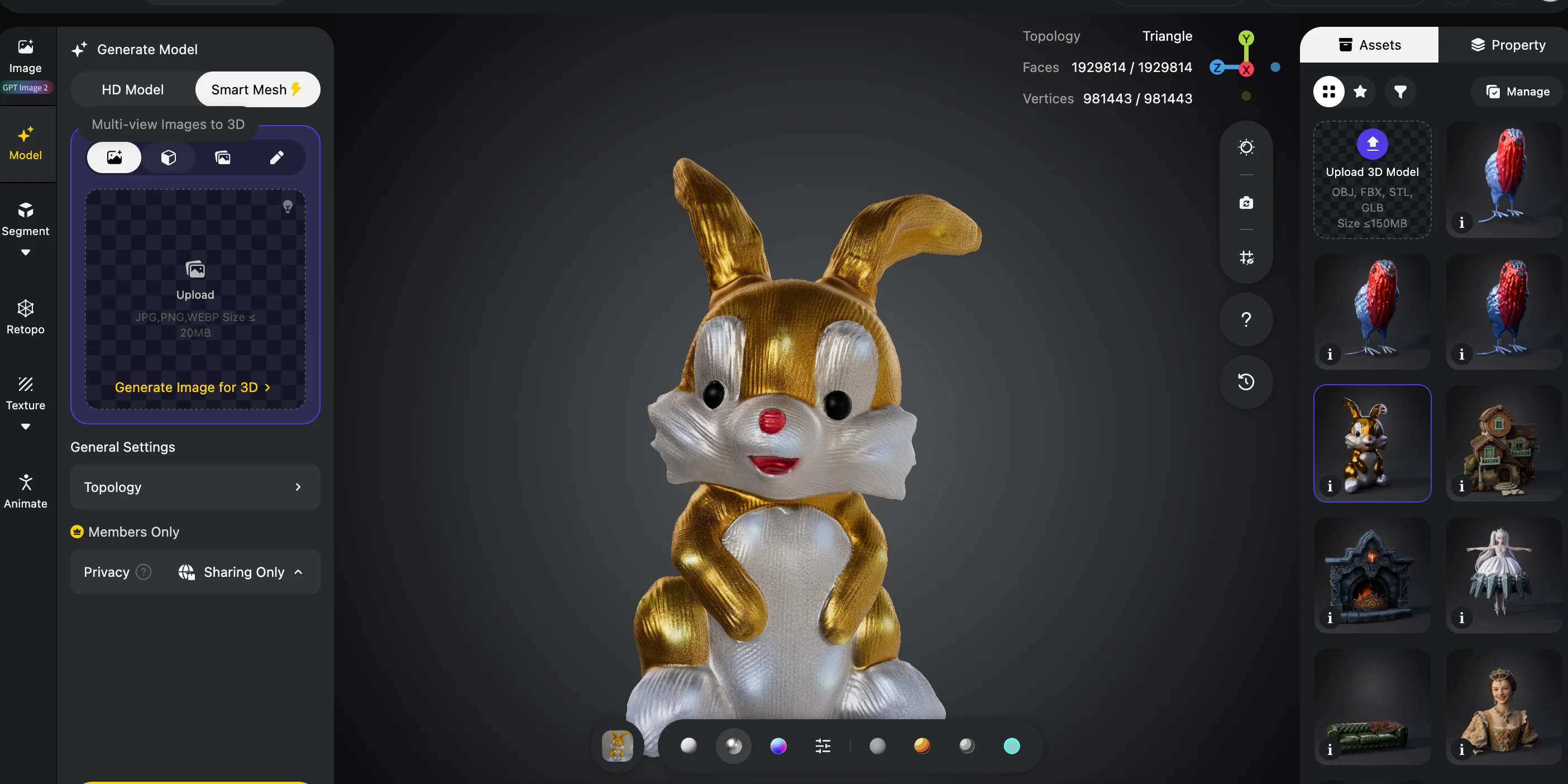Click the Upload image drop area
This screenshot has height=784, width=1568.
[195, 299]
